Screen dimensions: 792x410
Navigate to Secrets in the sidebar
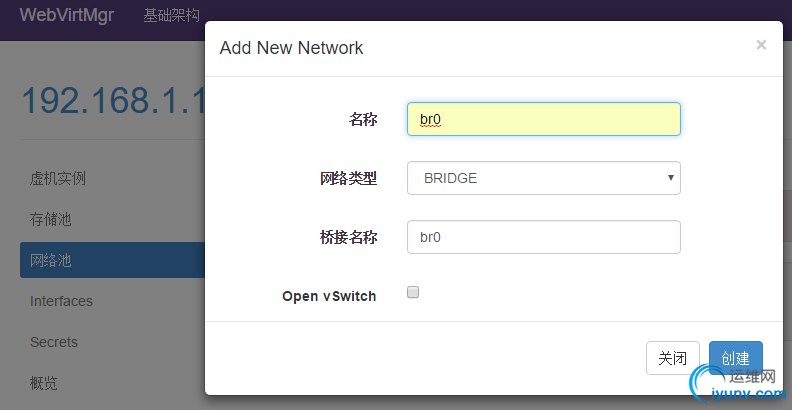coord(54,342)
